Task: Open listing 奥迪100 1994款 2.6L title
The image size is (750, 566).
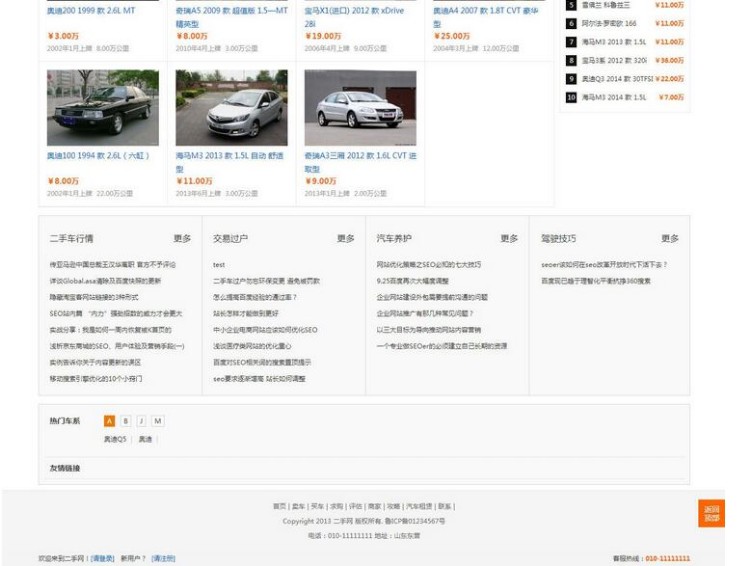Action: (99, 155)
